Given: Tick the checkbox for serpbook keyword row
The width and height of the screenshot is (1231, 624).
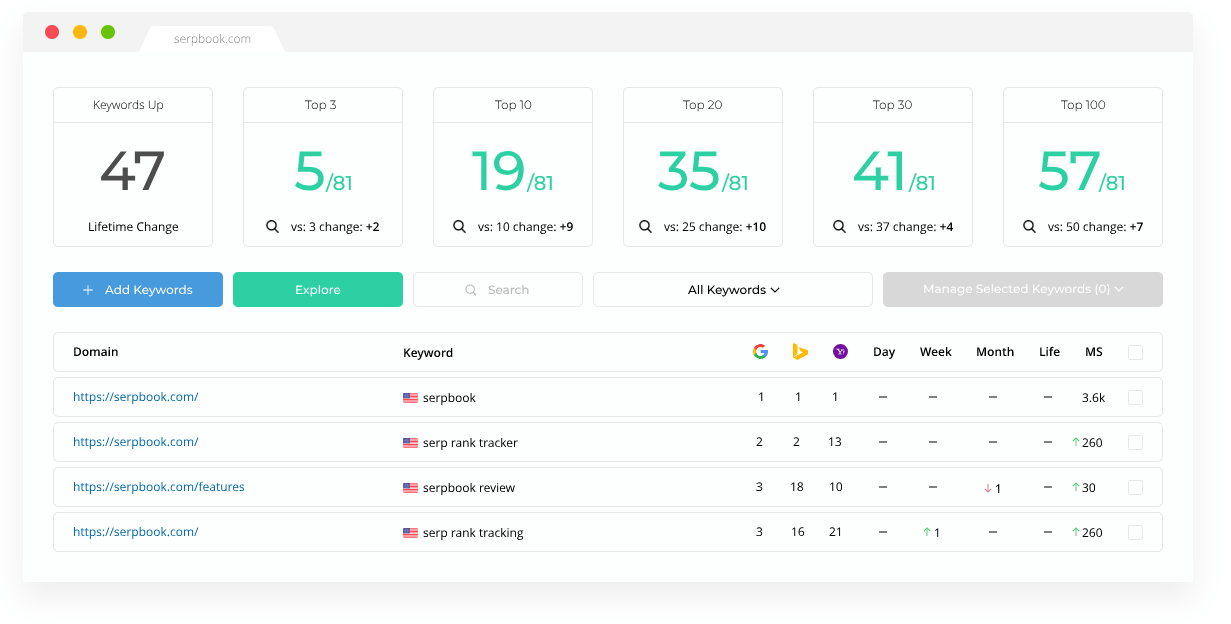Looking at the screenshot, I should pos(1135,397).
